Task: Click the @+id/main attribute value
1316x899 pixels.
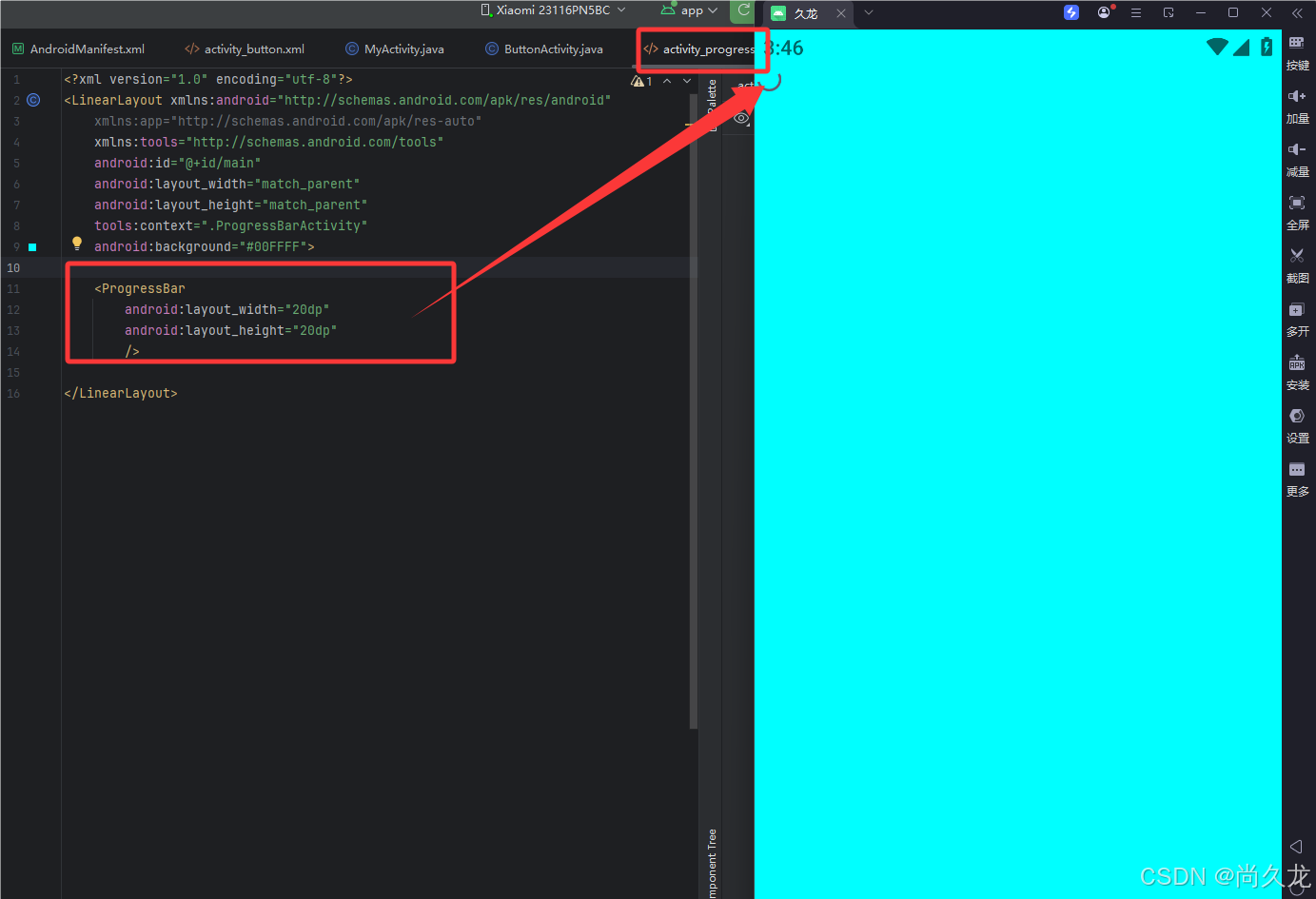Action: [x=220, y=163]
